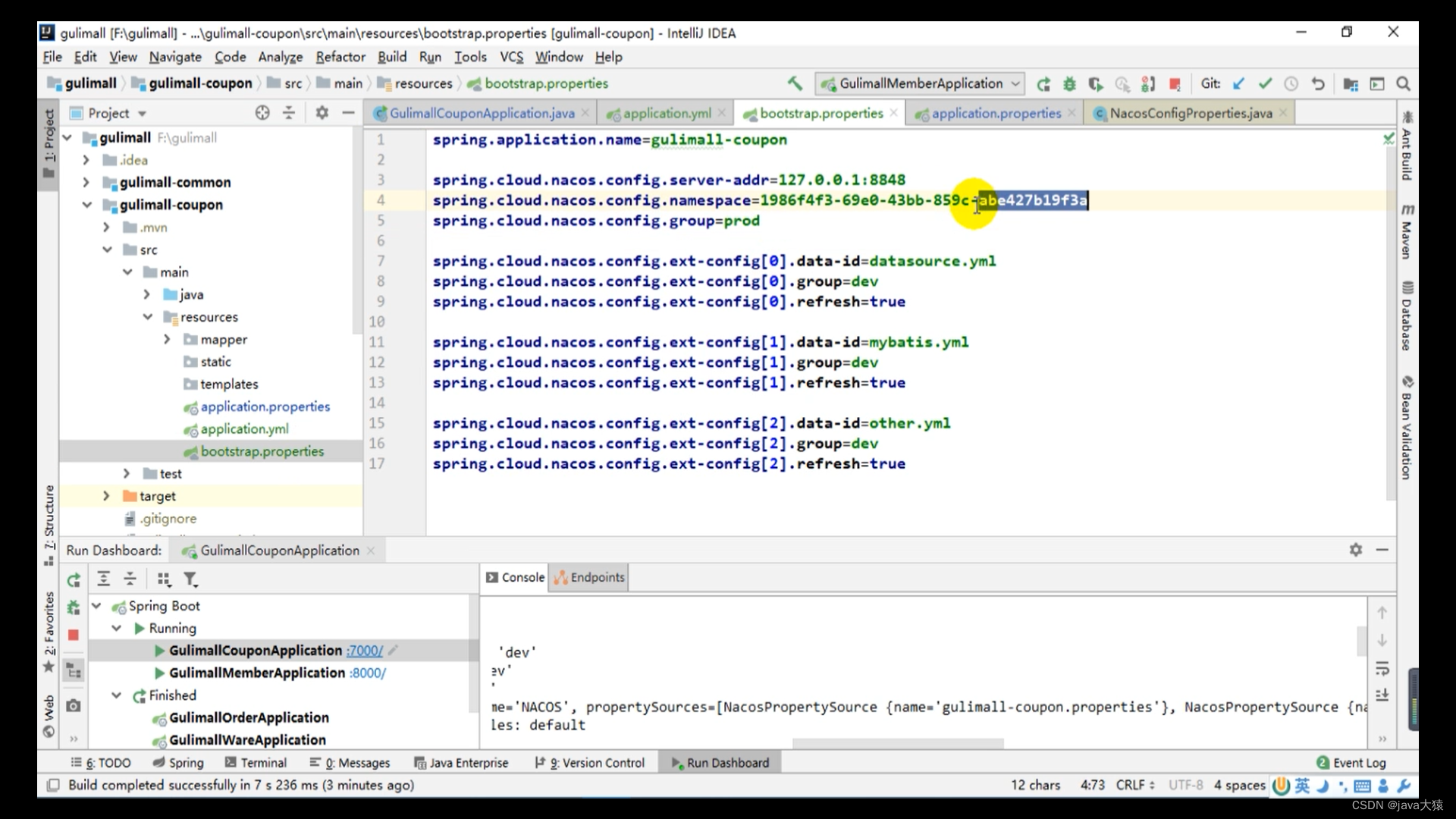Image resolution: width=1456 pixels, height=819 pixels.
Task: Click CRLF line separator in status bar
Action: click(1134, 786)
